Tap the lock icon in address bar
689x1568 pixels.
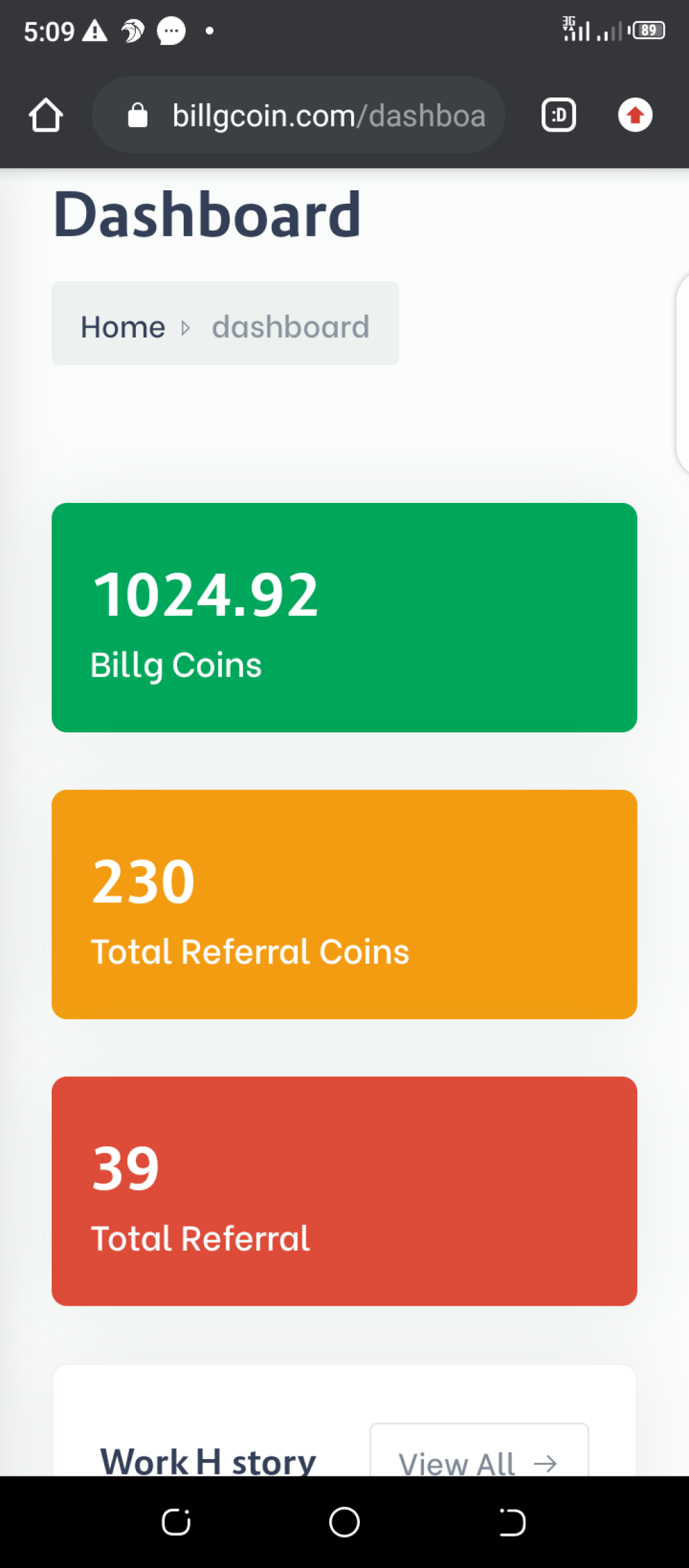[138, 115]
